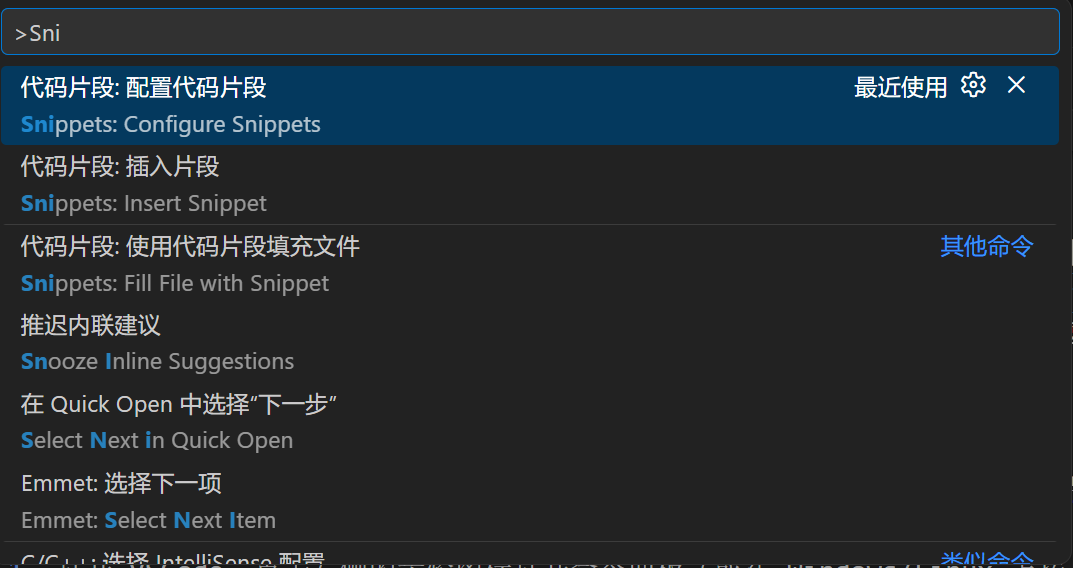Image resolution: width=1073 pixels, height=568 pixels.
Task: Click the 最近使用 label
Action: 900,88
